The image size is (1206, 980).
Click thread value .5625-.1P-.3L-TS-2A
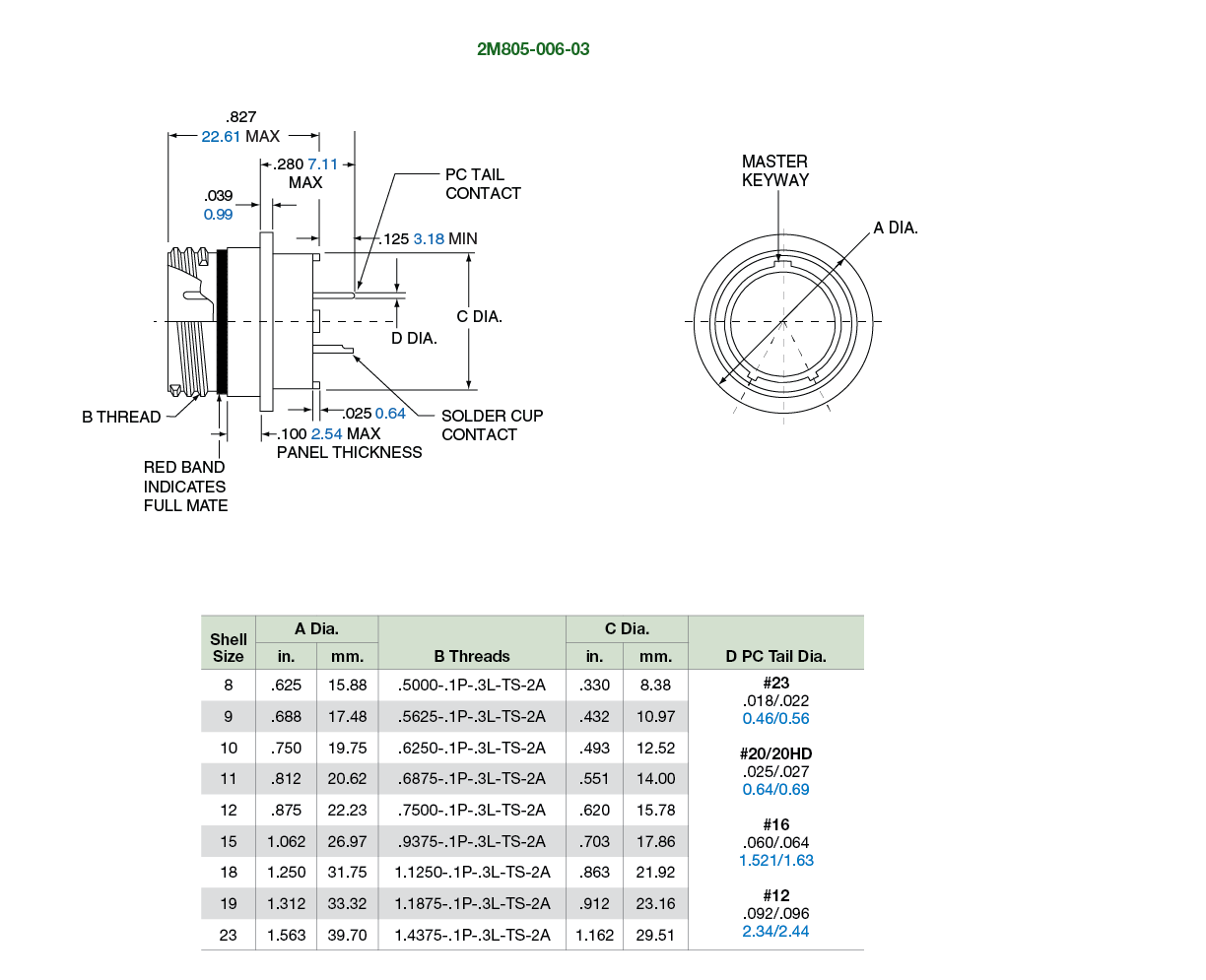point(472,716)
